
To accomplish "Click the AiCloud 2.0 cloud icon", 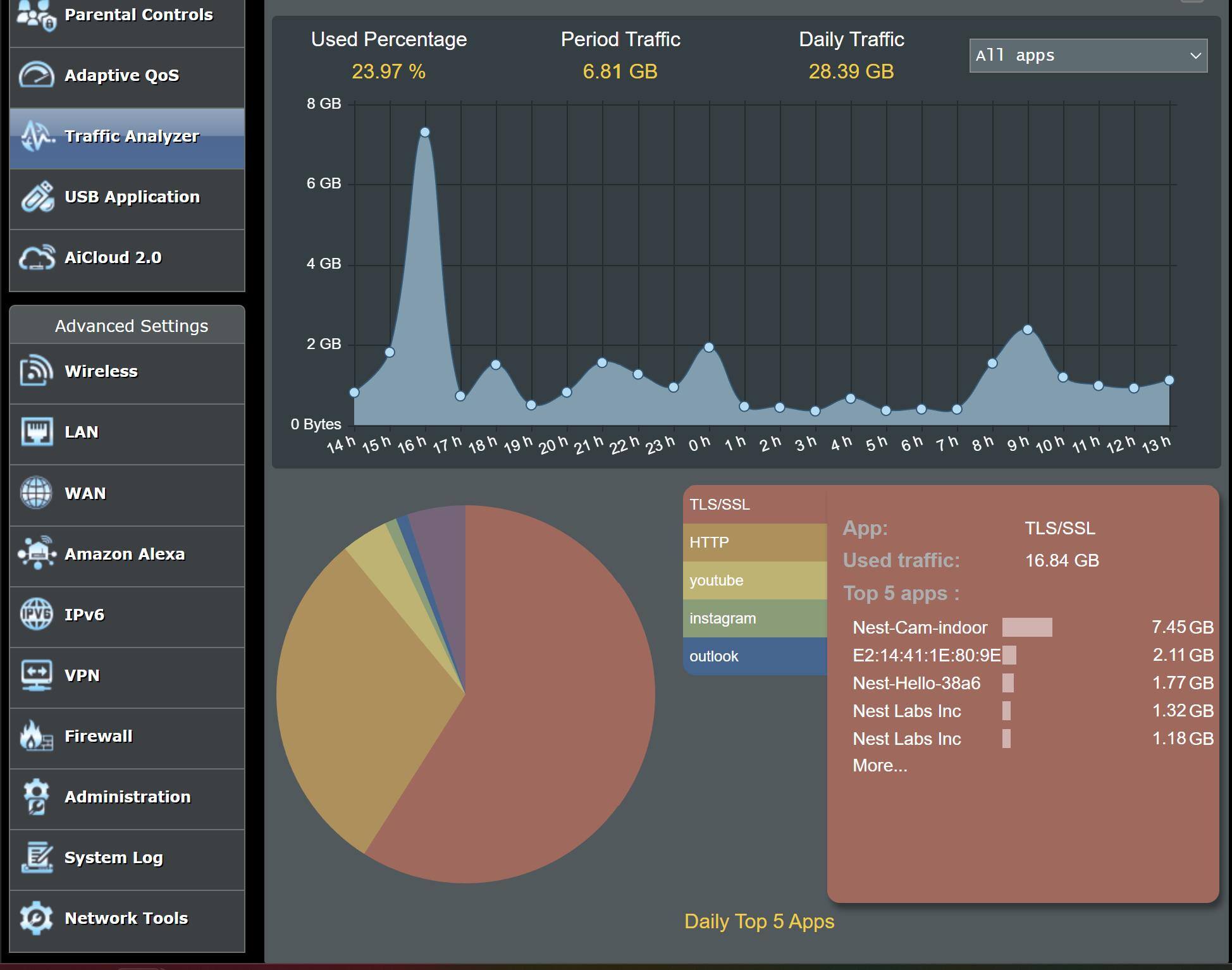I will (x=36, y=258).
